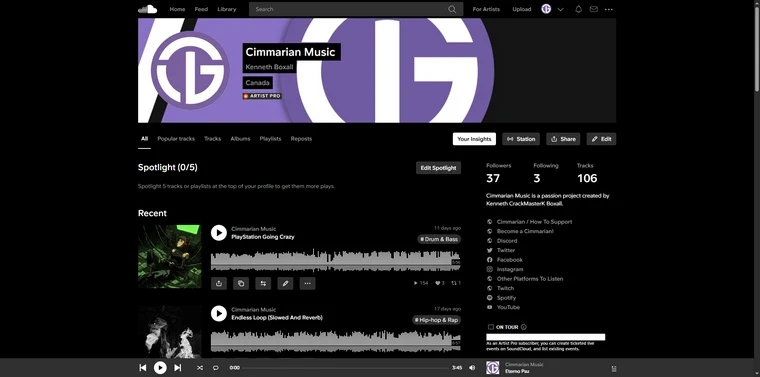Open the Playlists tab
The width and height of the screenshot is (760, 377).
point(270,139)
